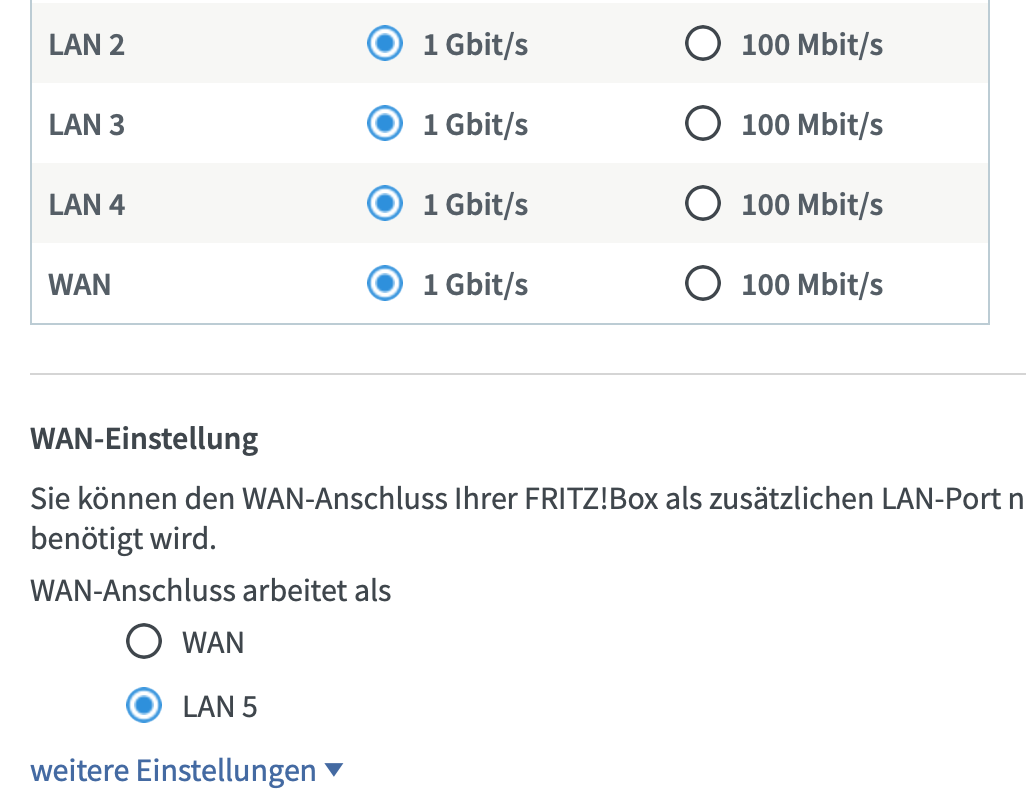Select 1 Gbit/s for LAN 4
Viewport: 1026px width, 806px height.
[x=384, y=203]
